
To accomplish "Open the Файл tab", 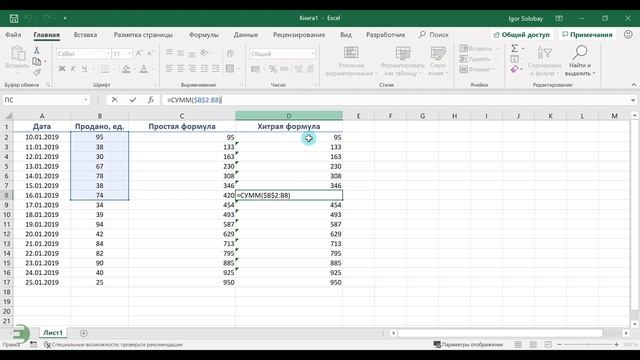I will pos(13,35).
